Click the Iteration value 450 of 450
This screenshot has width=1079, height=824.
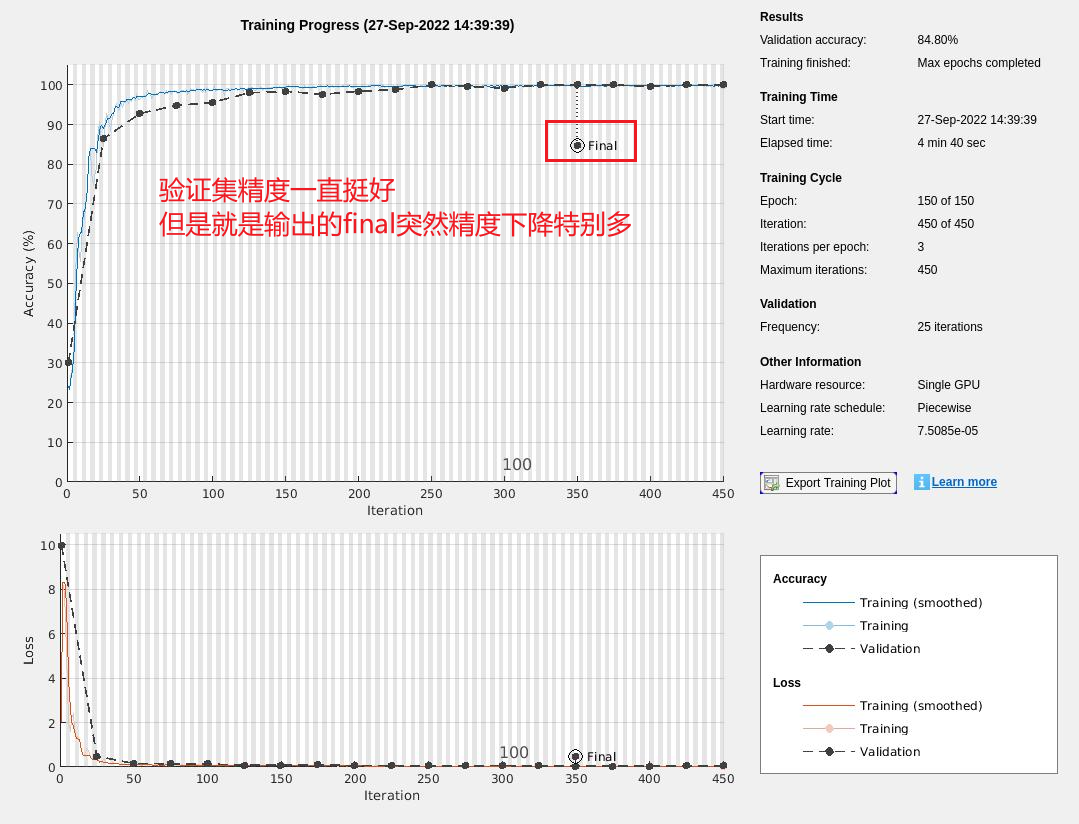(x=946, y=224)
